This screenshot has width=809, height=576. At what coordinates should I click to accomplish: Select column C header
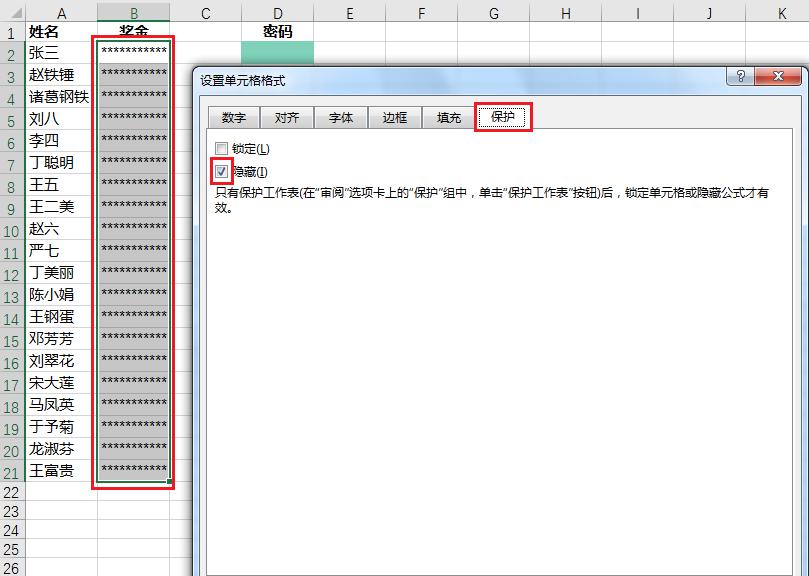click(x=205, y=13)
